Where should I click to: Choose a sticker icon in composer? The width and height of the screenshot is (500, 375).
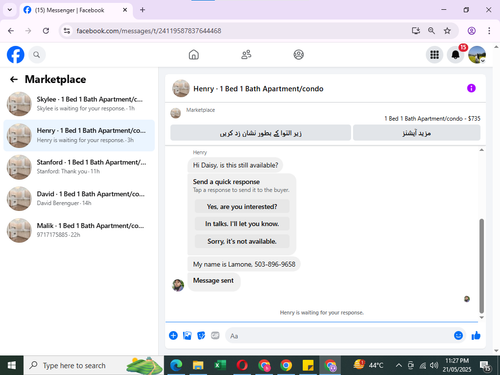point(201,335)
